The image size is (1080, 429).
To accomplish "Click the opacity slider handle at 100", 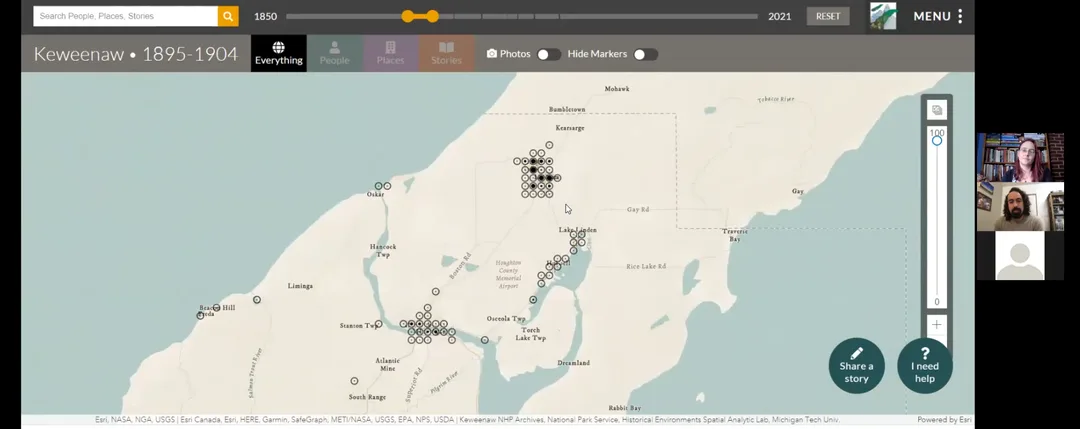I will [x=937, y=140].
